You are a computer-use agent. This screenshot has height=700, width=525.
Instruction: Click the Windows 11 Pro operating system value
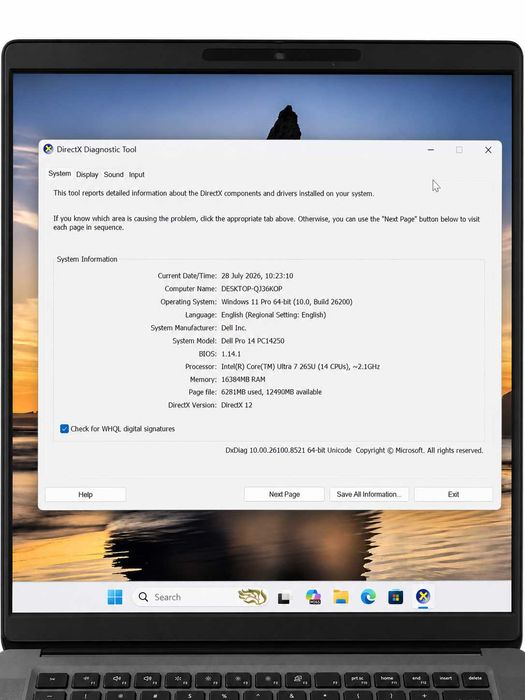tap(287, 302)
